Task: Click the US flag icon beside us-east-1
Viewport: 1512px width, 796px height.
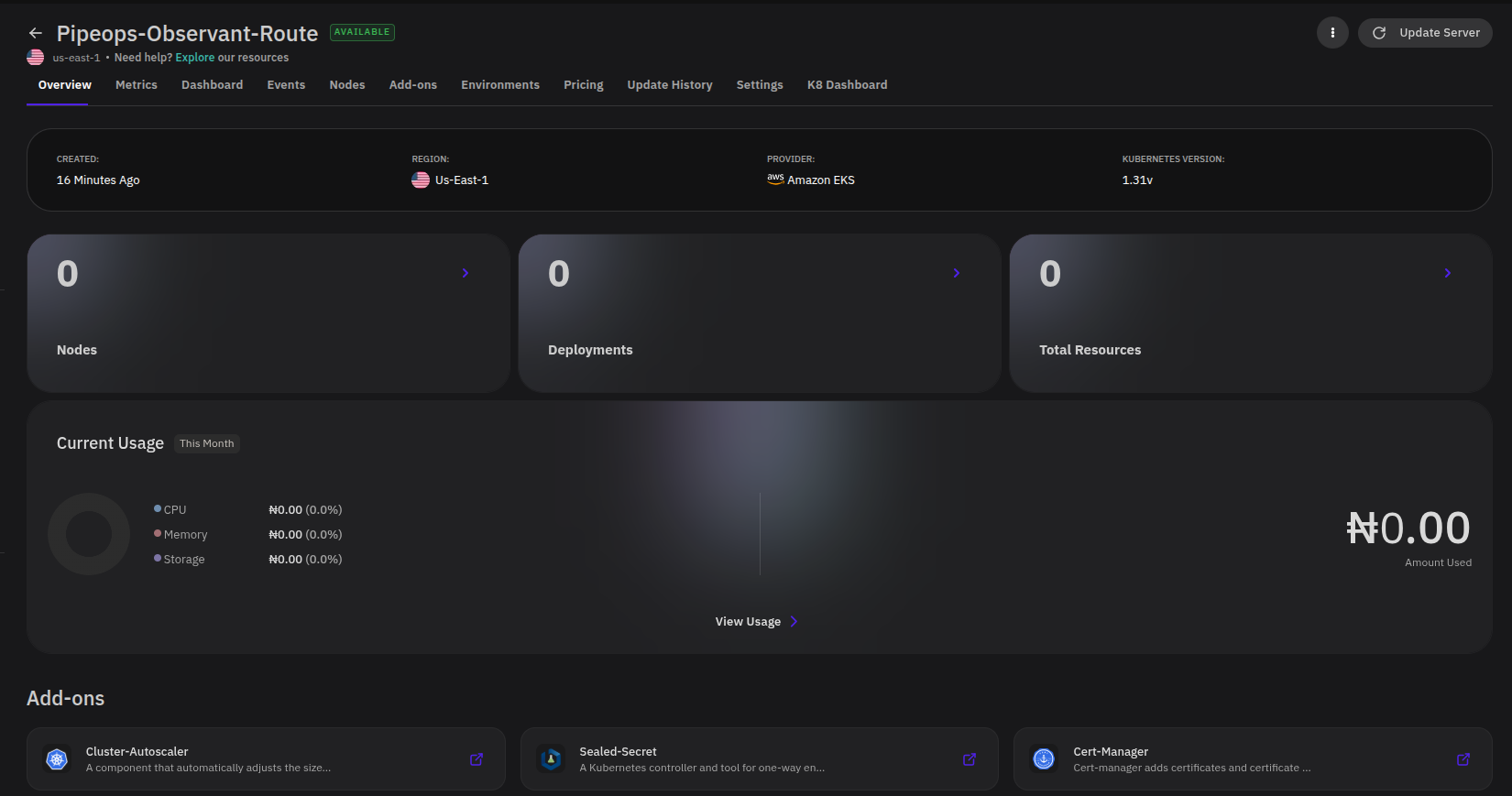Action: [36, 57]
